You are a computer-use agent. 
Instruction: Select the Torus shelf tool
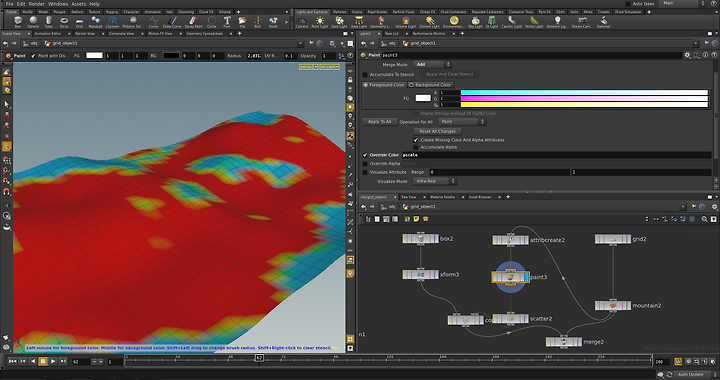[64, 22]
